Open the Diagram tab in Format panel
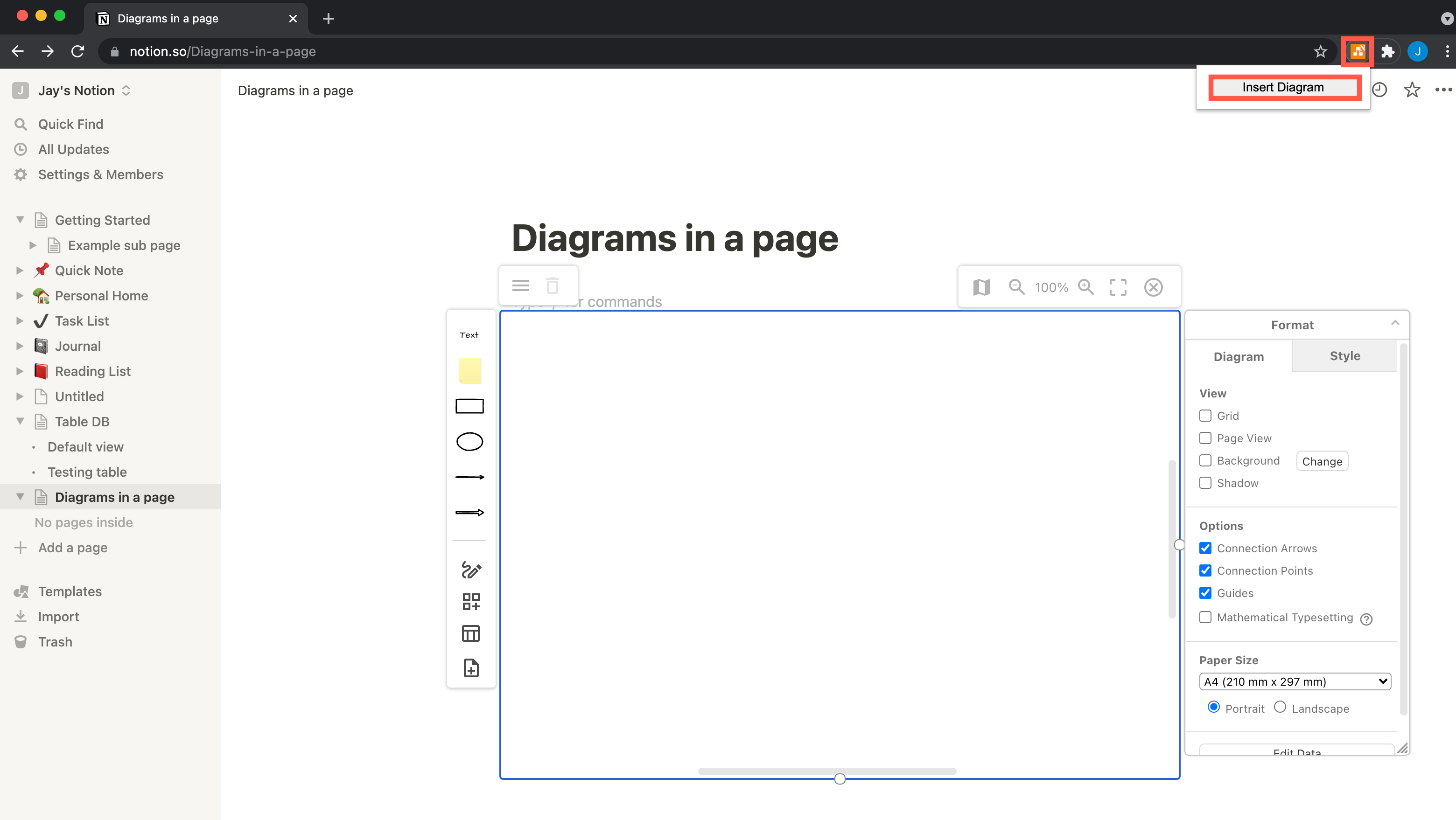 click(1239, 356)
